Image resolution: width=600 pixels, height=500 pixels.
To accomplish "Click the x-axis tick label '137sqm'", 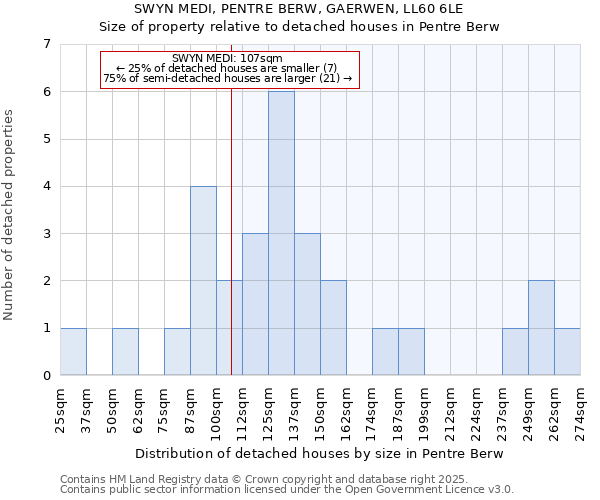I will click(295, 414).
